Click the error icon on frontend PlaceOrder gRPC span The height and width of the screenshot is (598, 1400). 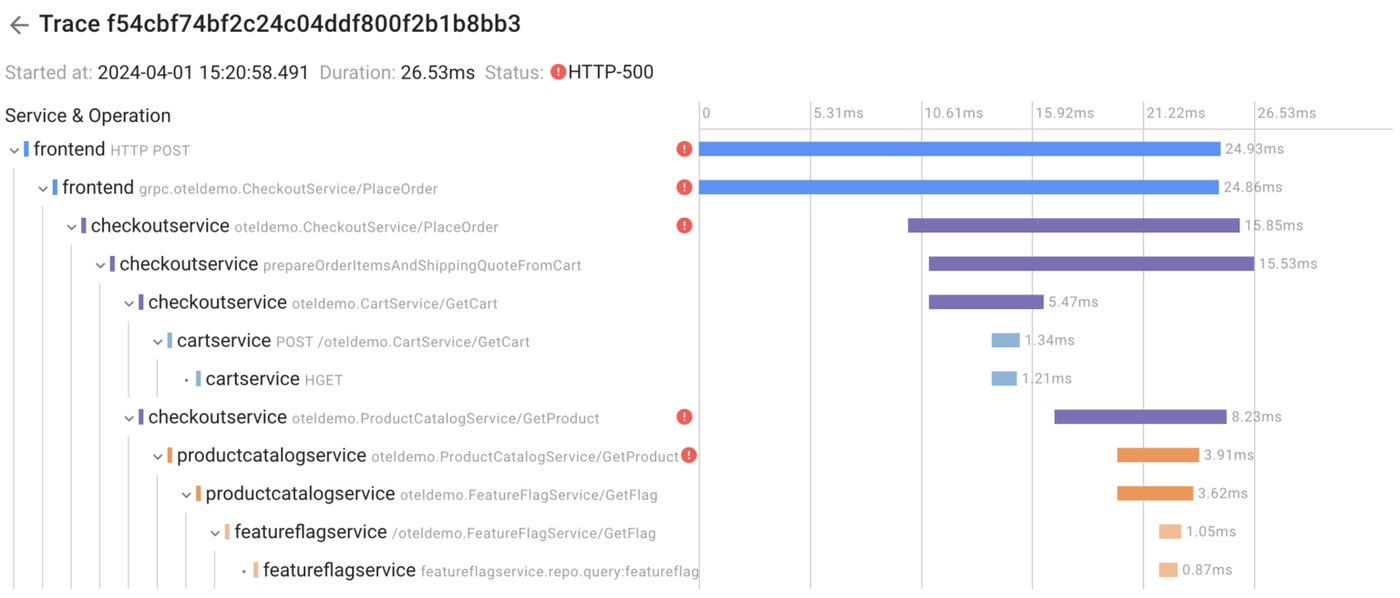point(684,187)
